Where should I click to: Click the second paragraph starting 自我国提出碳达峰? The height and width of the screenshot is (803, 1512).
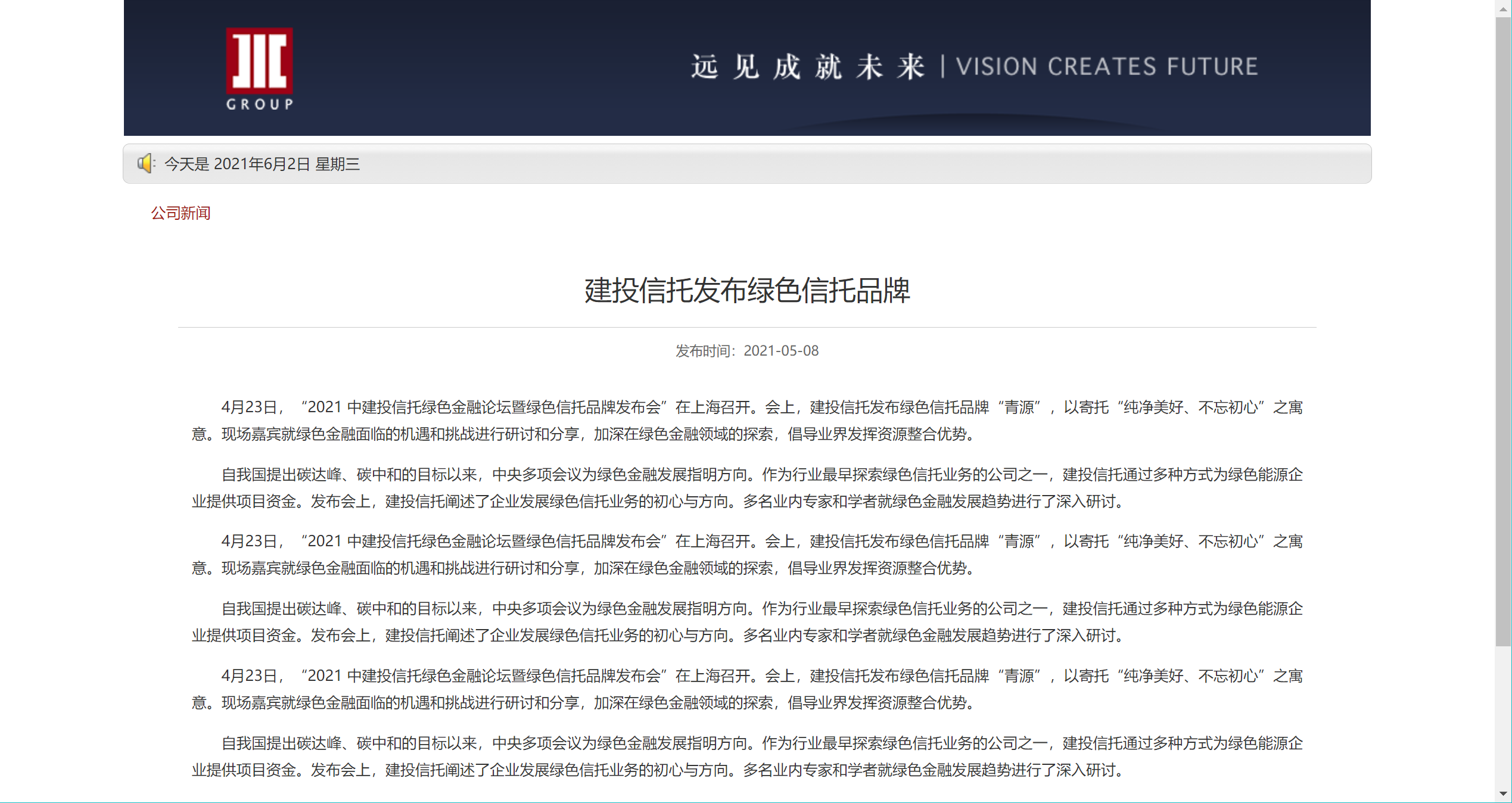click(x=747, y=488)
